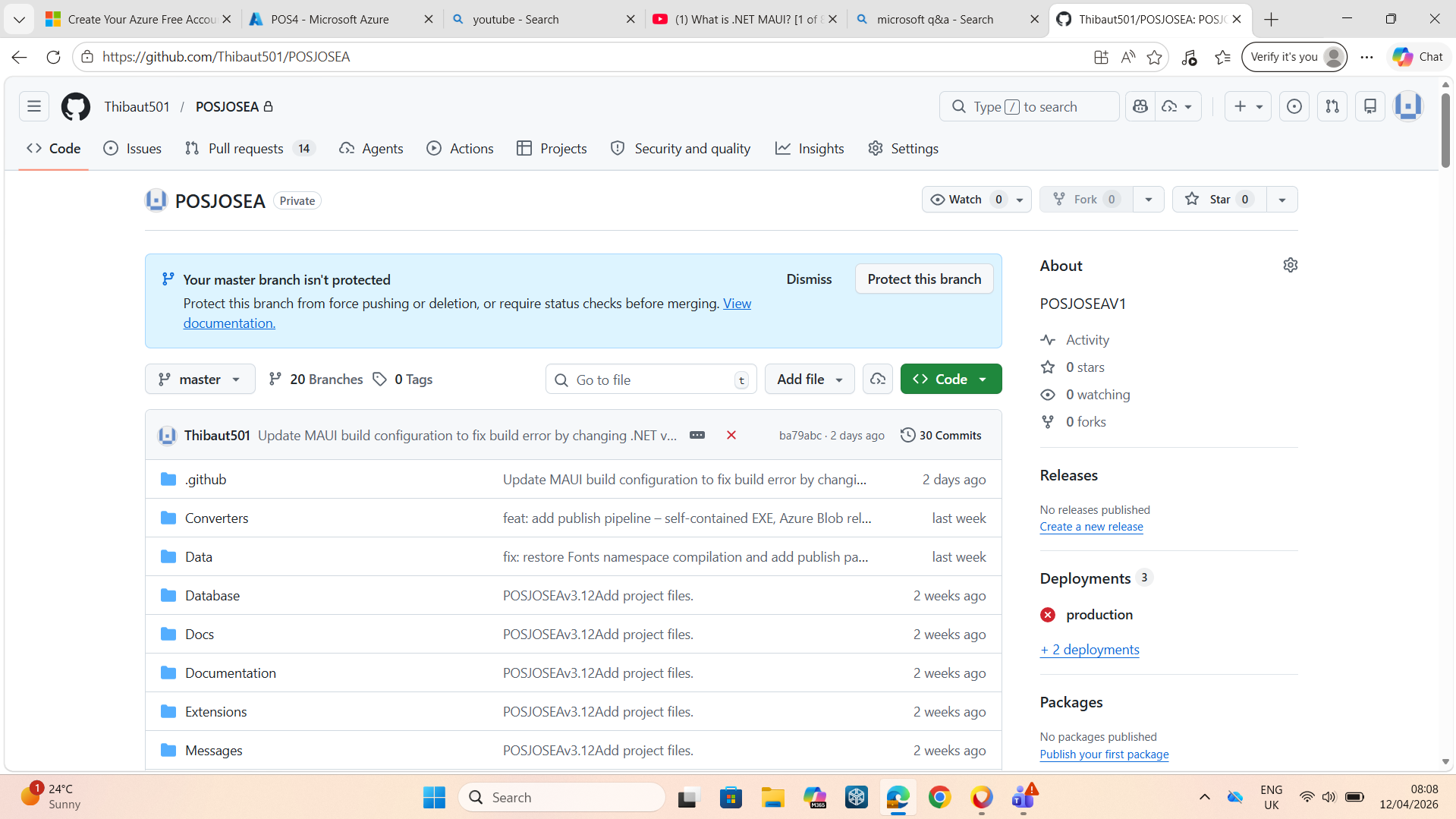
Task: Go to the Actions tab
Action: pos(460,149)
